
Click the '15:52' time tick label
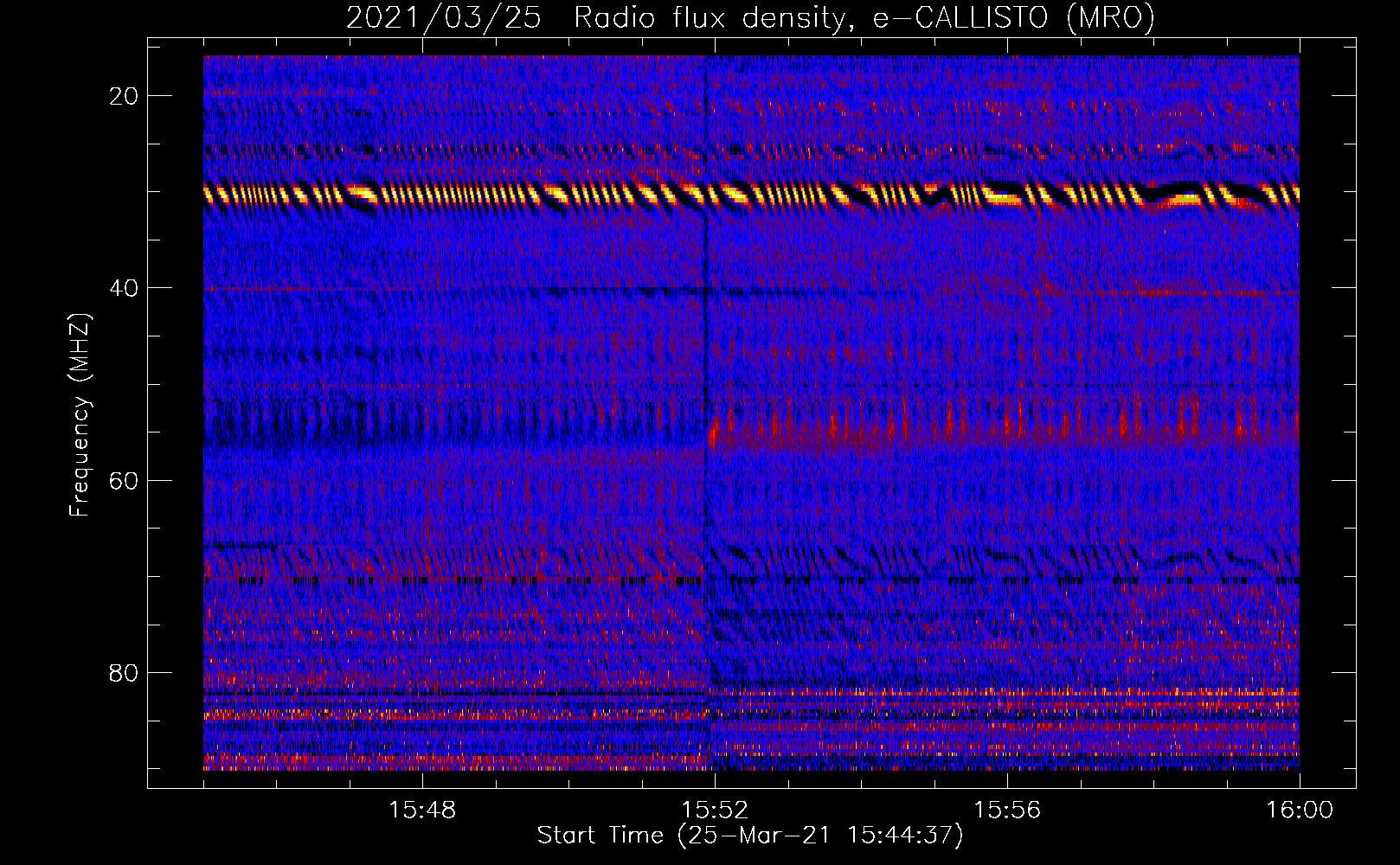click(715, 811)
